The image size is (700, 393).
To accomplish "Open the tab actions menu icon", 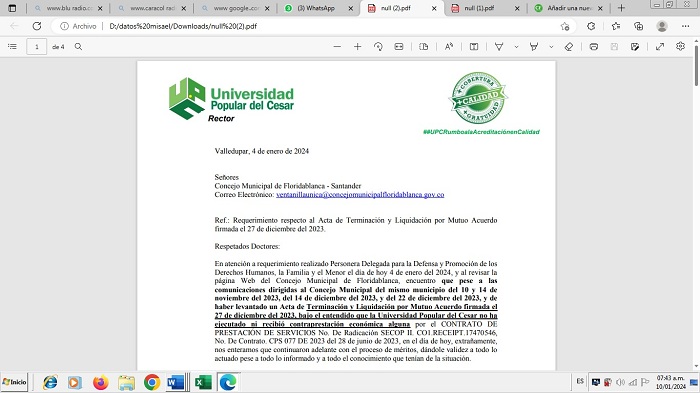I will tap(12, 8).
